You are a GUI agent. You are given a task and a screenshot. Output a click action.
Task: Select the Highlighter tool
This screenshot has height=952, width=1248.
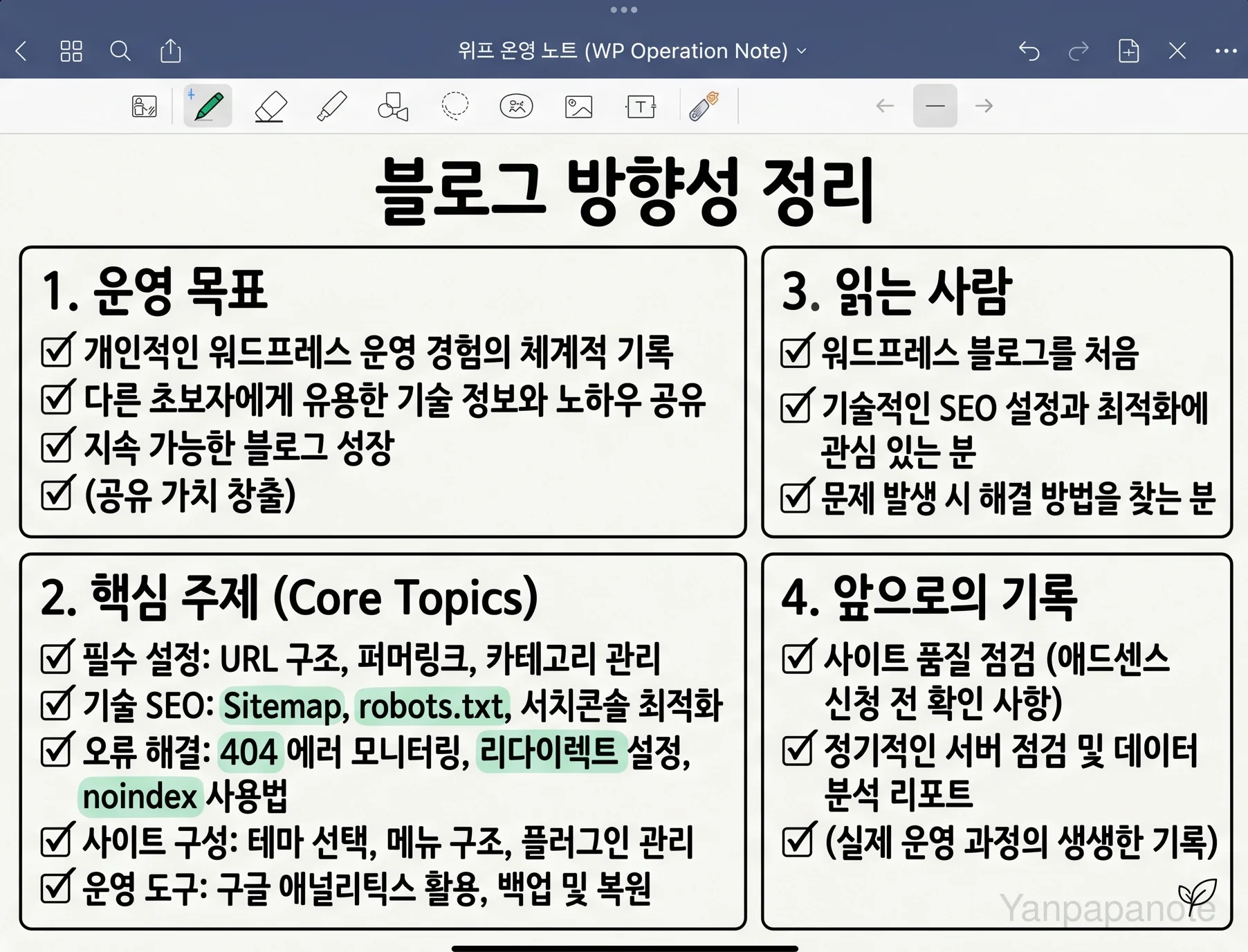point(331,107)
